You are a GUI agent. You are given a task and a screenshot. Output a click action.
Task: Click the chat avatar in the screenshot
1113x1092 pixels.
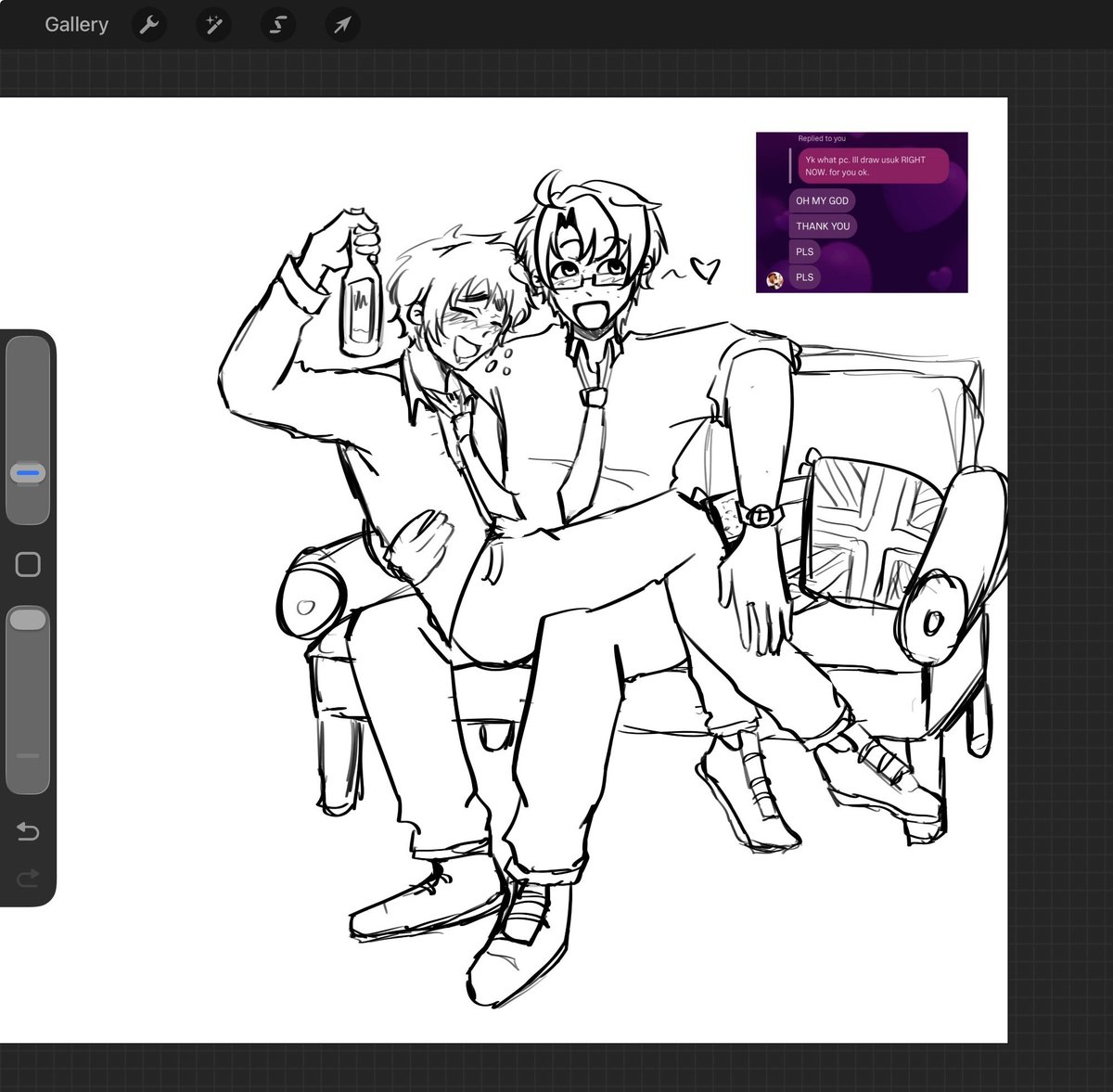(774, 278)
